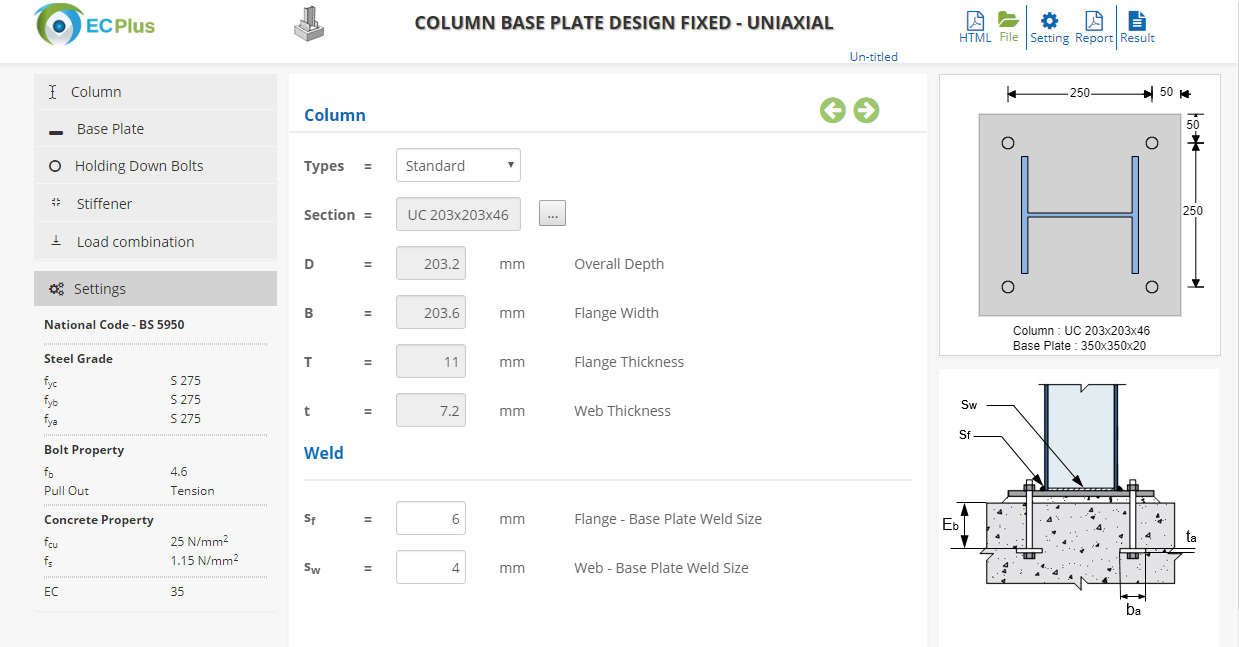Open section browser ellipsis button
Screen dimensions: 1239x647
point(552,214)
